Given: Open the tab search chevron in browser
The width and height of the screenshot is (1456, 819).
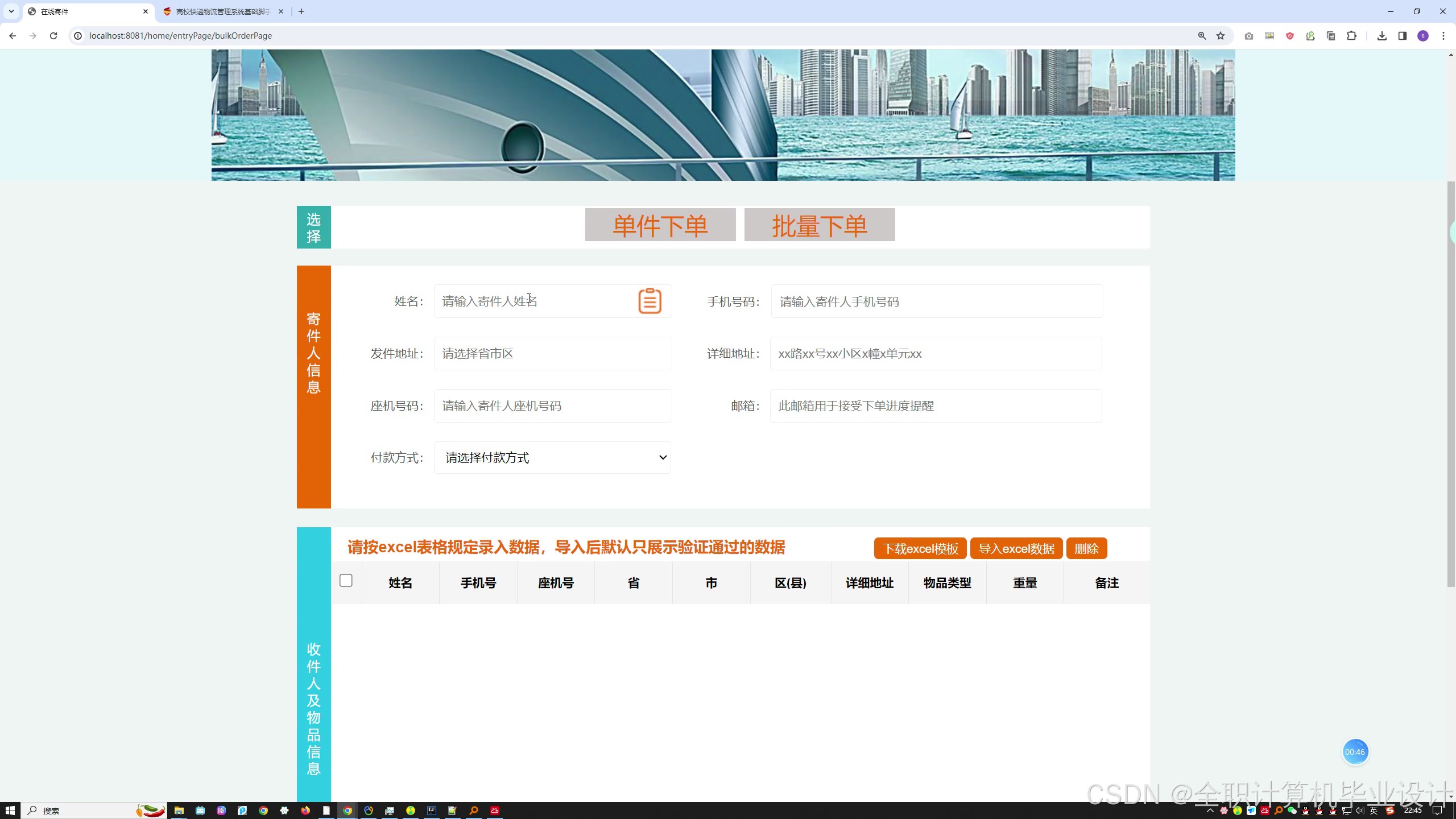Looking at the screenshot, I should [11, 11].
